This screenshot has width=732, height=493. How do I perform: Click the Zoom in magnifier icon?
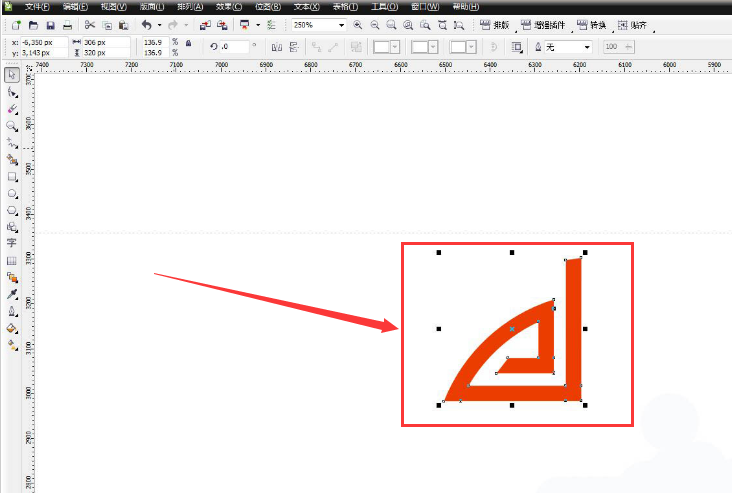(358, 25)
